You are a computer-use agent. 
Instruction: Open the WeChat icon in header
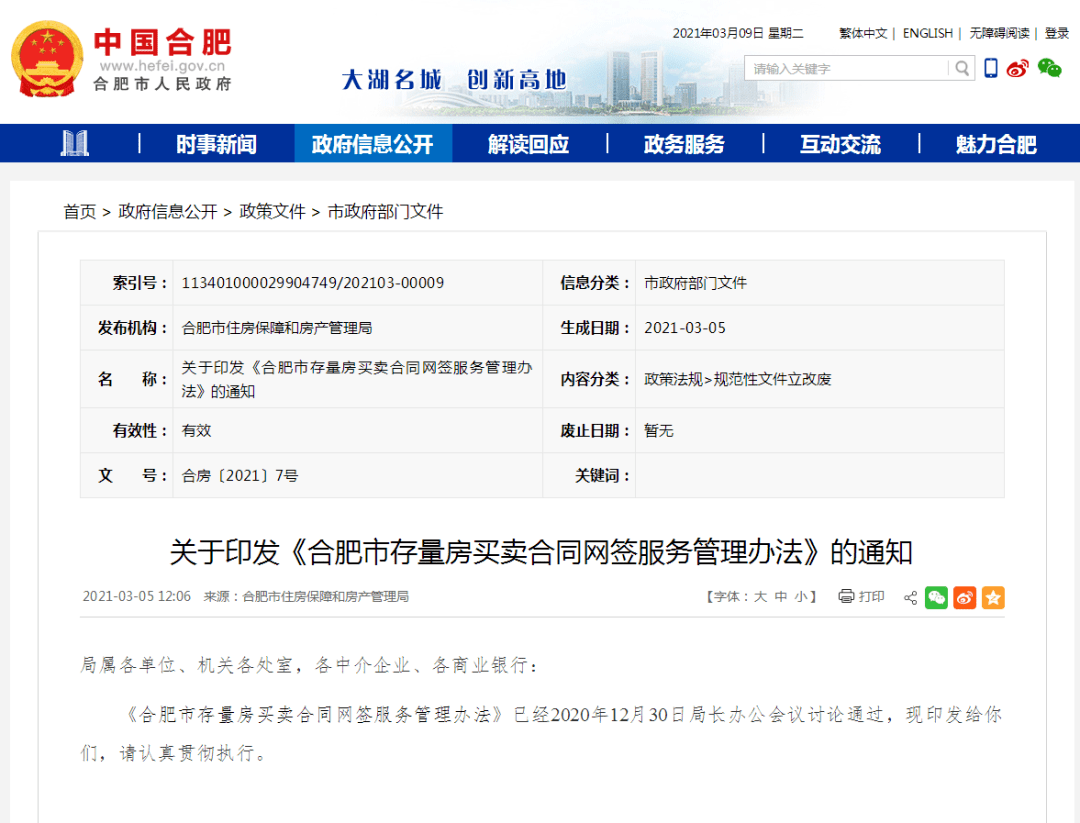point(1049,68)
